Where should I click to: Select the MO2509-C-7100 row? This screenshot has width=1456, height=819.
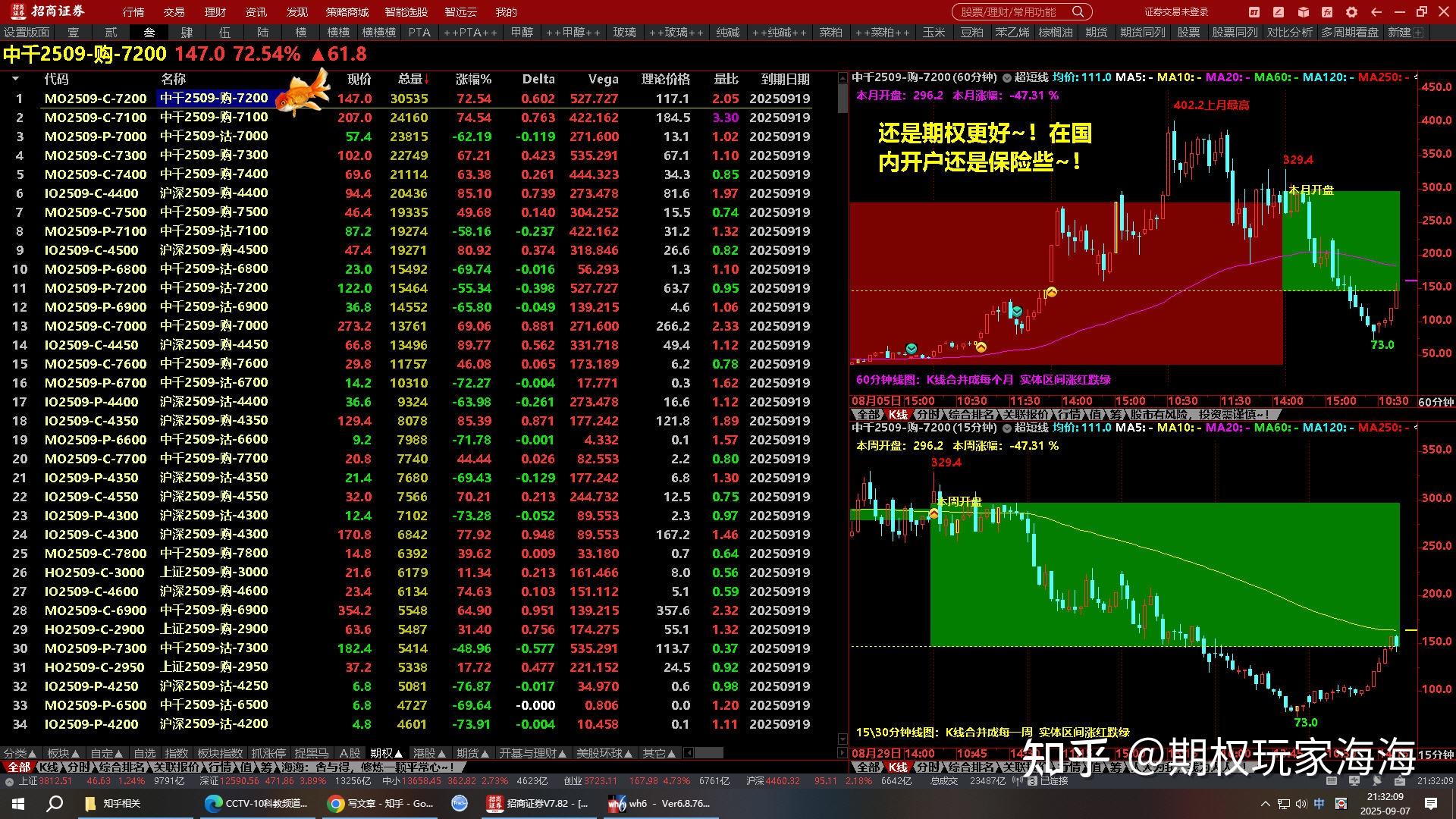point(96,118)
